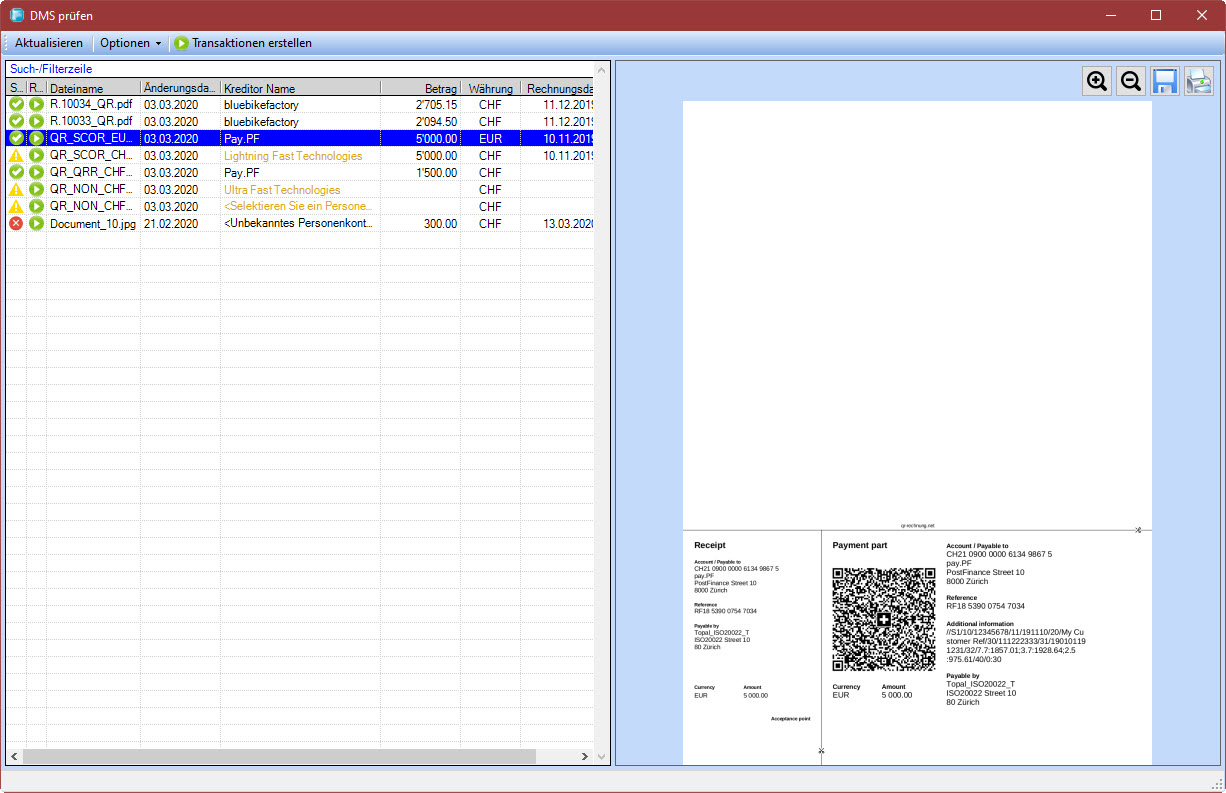Screen dimensions: 1226x793
Task: Zoom in on the document preview
Action: (1097, 82)
